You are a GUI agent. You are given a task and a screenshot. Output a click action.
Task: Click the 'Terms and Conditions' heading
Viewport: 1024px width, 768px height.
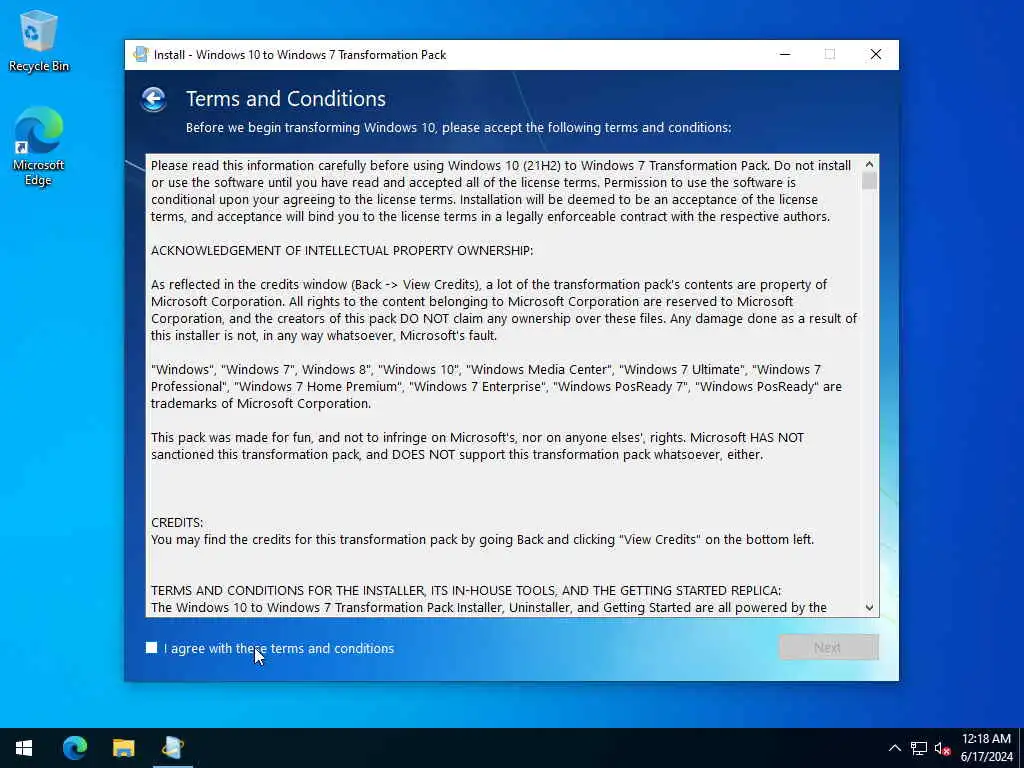pos(285,99)
